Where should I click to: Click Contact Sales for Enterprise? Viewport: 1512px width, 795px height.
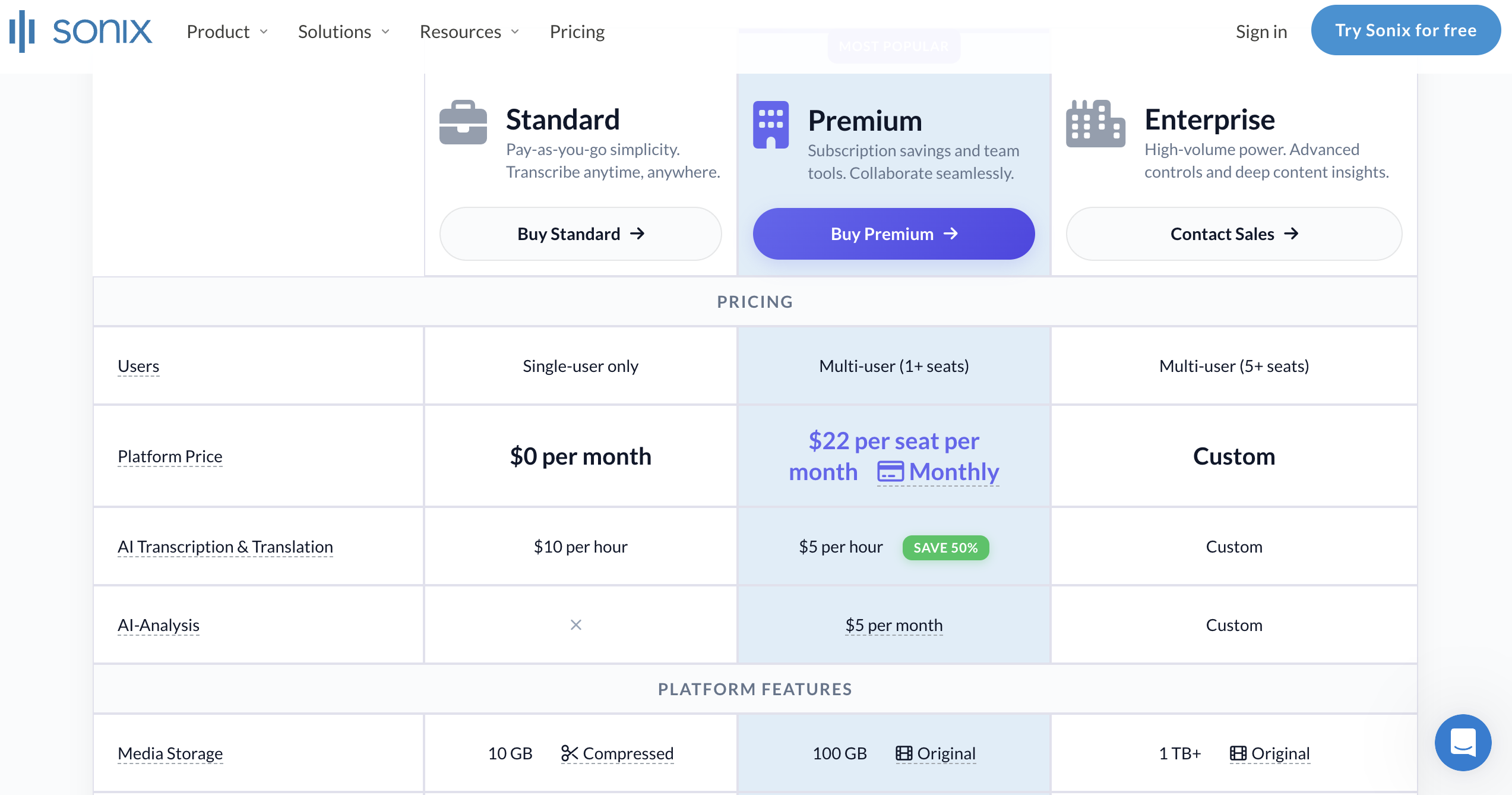click(x=1233, y=234)
